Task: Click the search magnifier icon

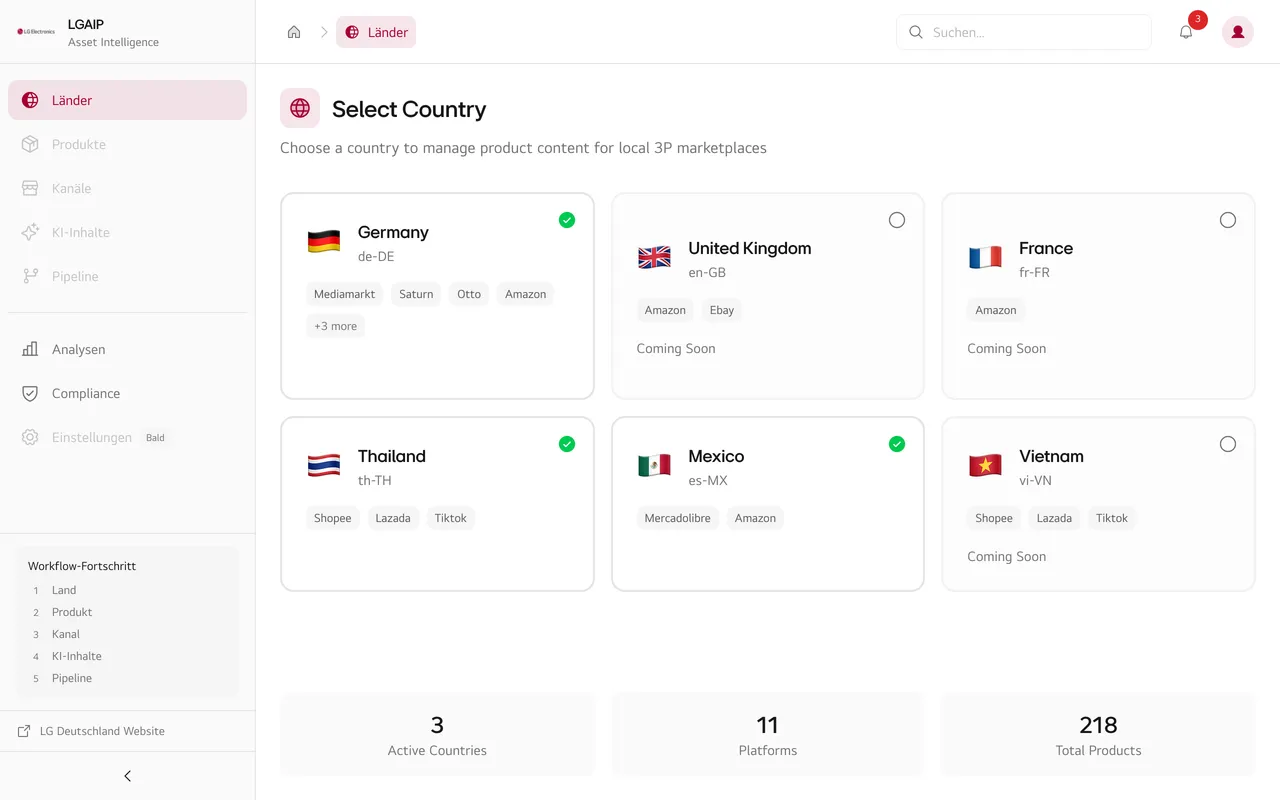Action: click(x=915, y=32)
